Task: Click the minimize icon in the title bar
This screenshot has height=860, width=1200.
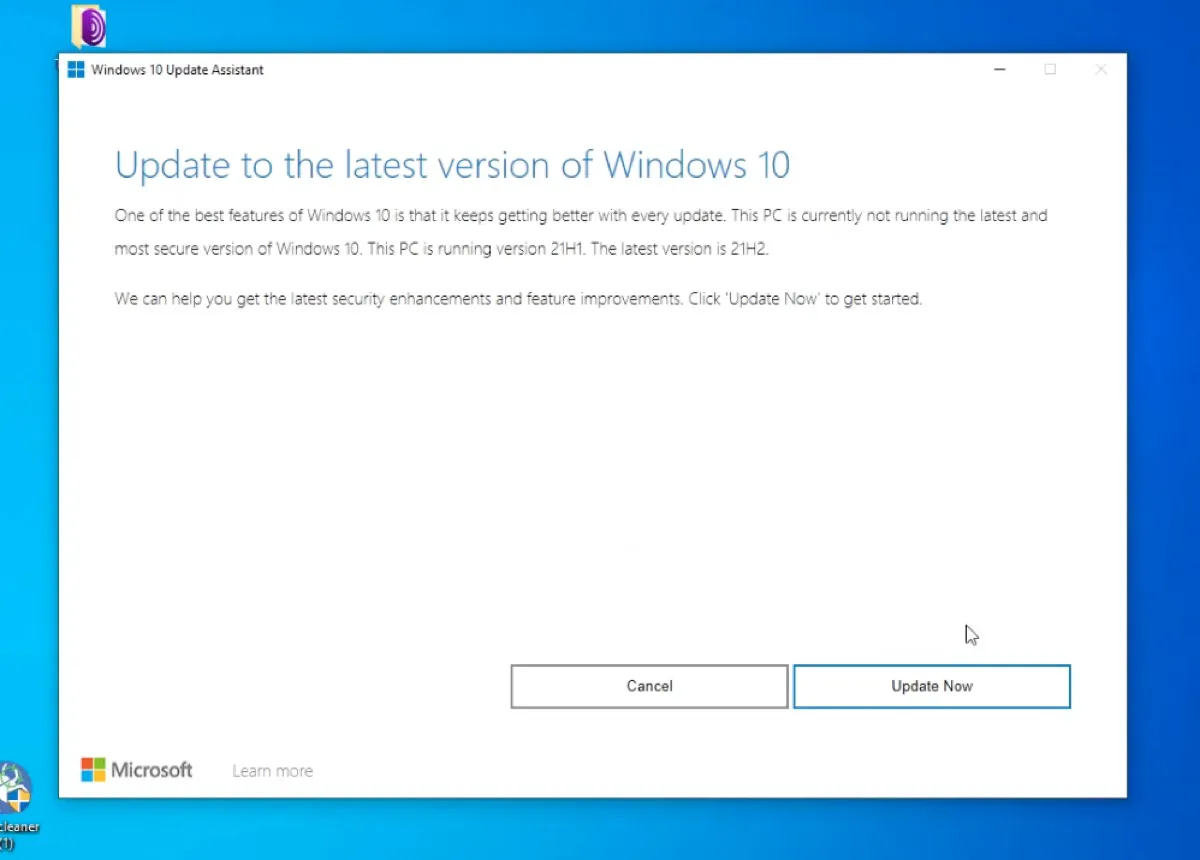Action: 999,69
